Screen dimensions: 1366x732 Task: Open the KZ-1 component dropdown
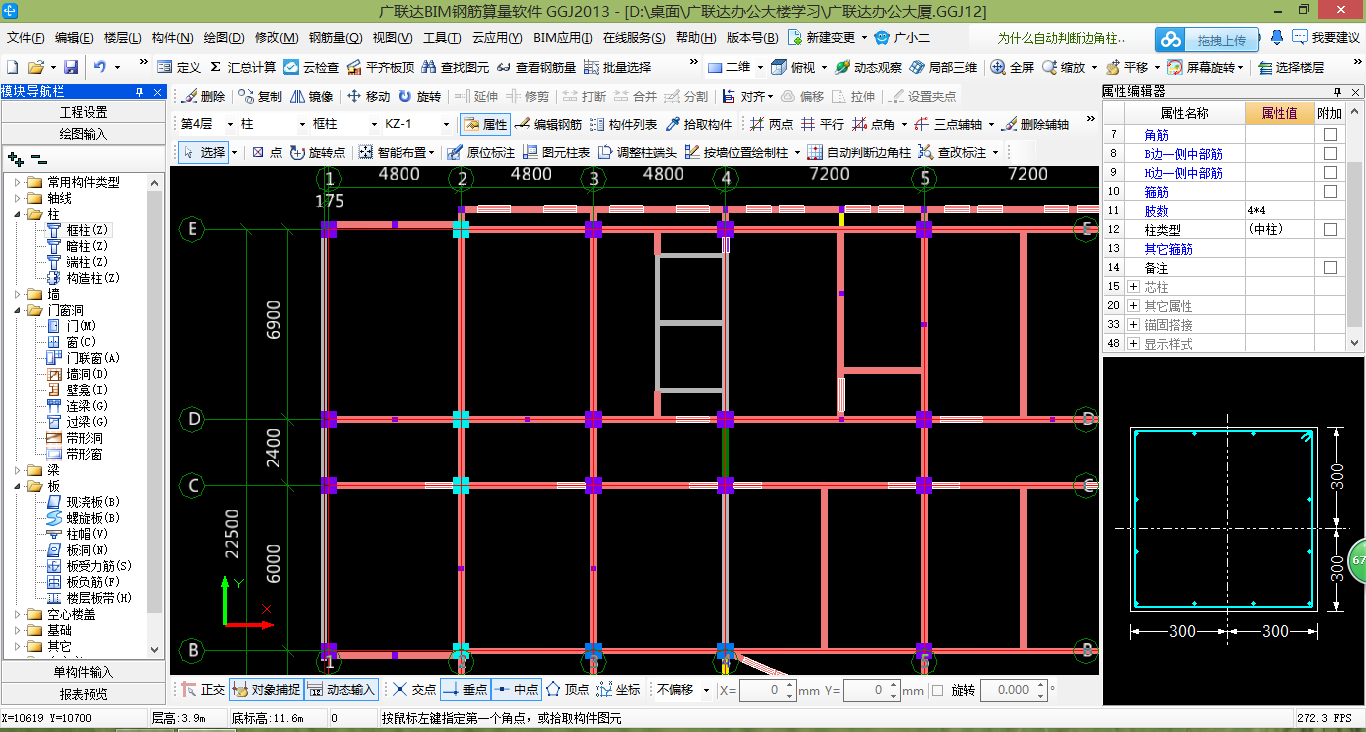[446, 125]
